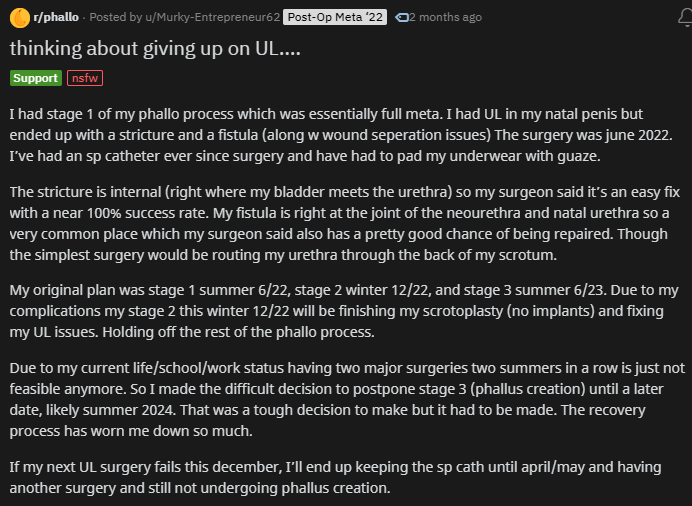Click the tag icon beside the timestamp
This screenshot has width=692, height=506.
402,17
